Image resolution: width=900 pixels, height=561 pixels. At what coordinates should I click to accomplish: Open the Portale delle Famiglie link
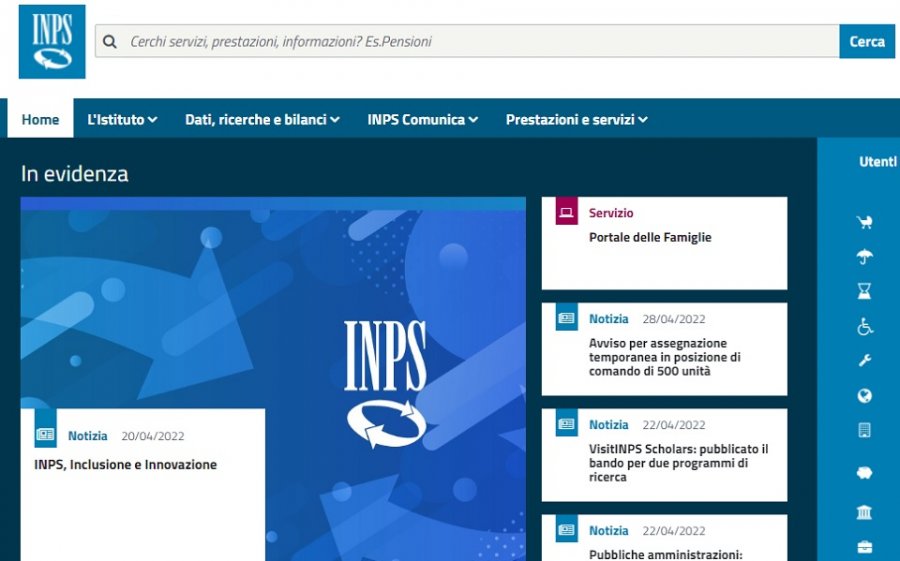650,237
